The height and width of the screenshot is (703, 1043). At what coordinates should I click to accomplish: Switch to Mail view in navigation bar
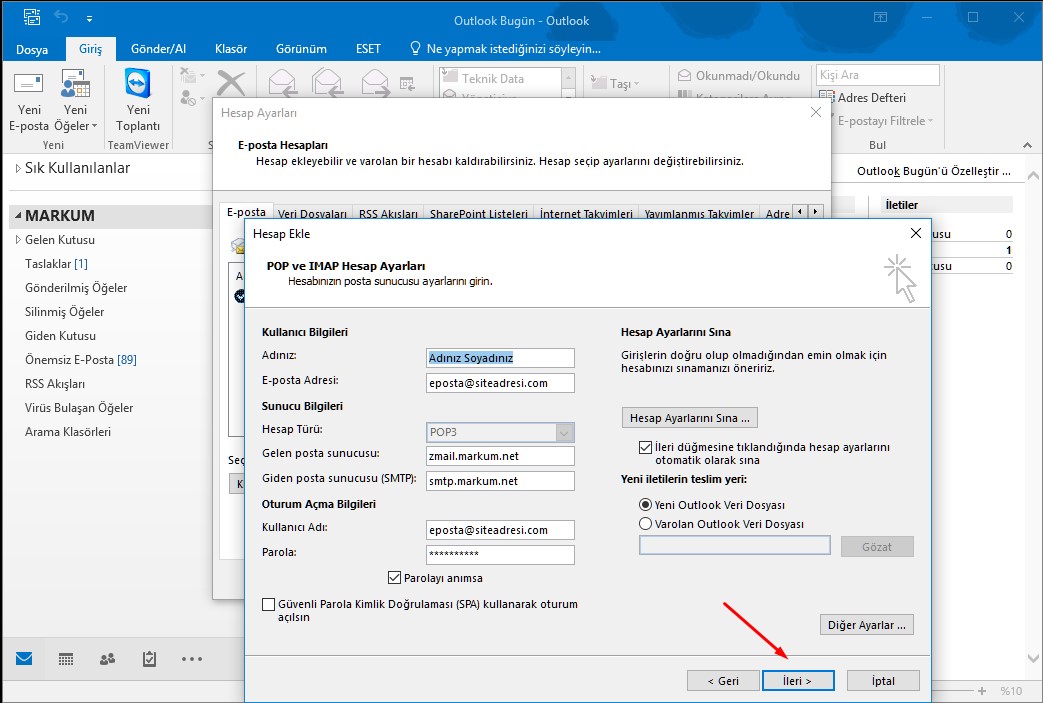(x=24, y=659)
